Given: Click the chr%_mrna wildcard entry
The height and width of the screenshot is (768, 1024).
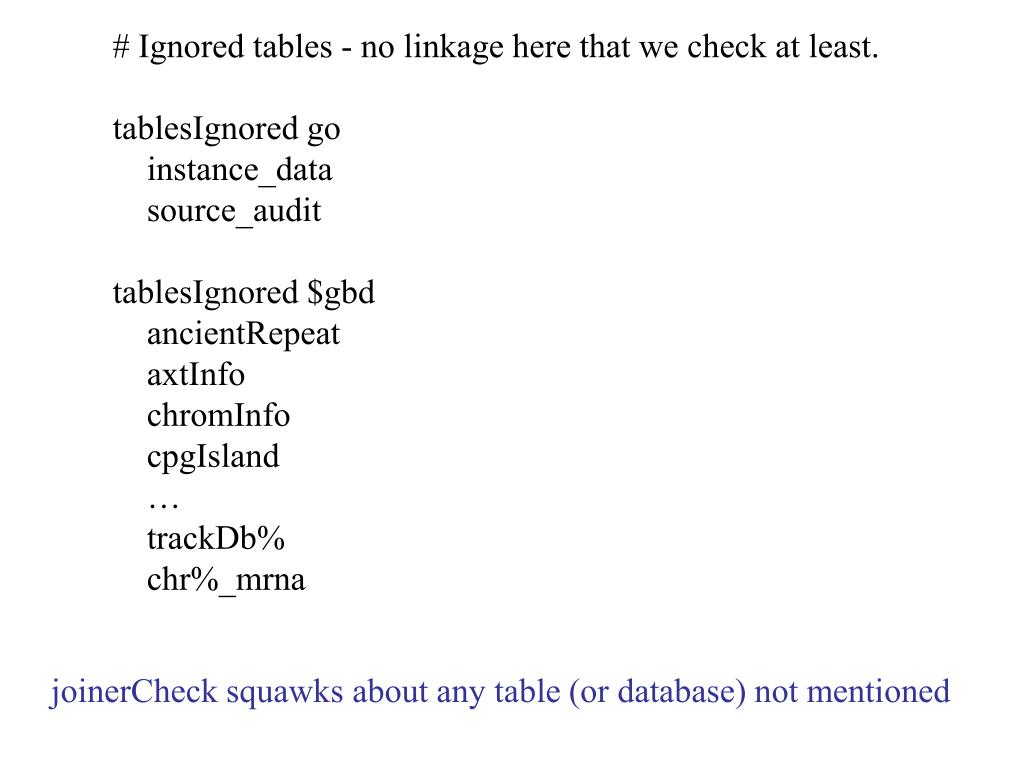Looking at the screenshot, I should [x=226, y=580].
